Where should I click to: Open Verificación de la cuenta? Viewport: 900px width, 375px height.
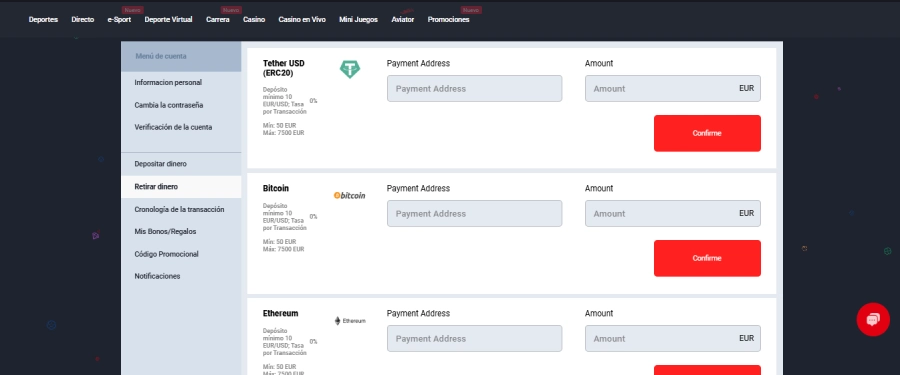(x=181, y=127)
